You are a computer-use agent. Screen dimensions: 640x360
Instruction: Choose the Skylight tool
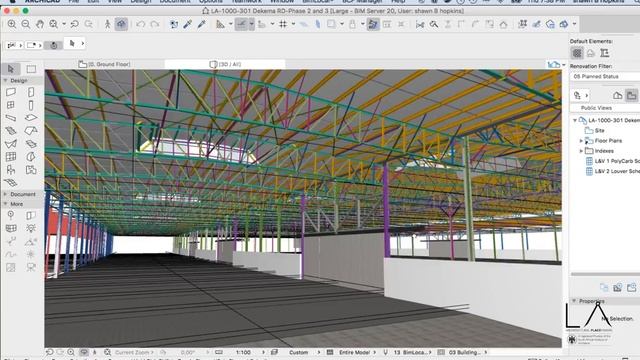coord(31,144)
